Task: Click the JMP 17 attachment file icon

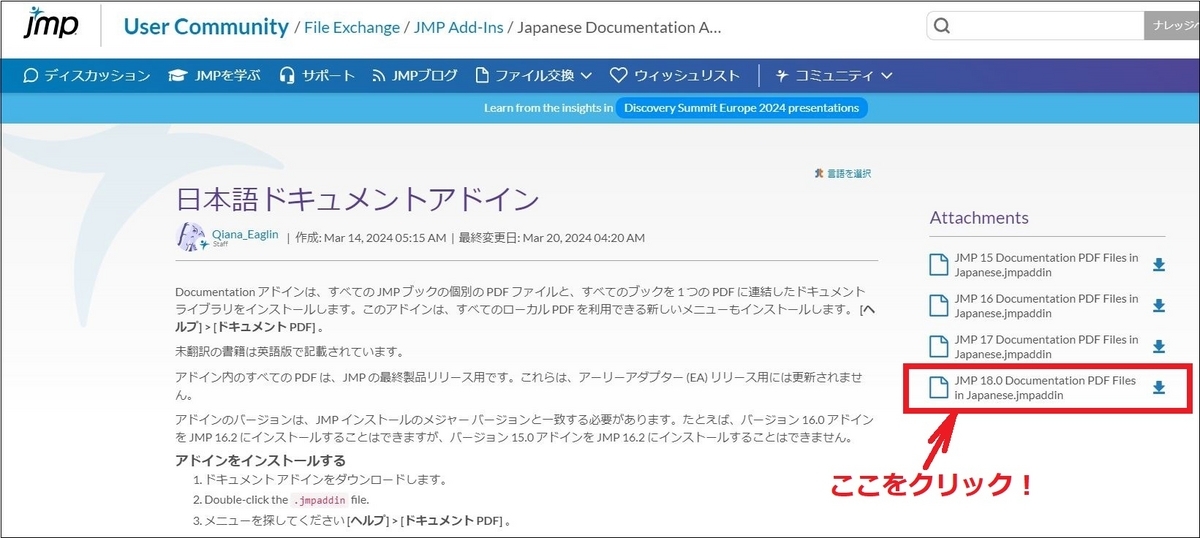Action: (x=938, y=347)
